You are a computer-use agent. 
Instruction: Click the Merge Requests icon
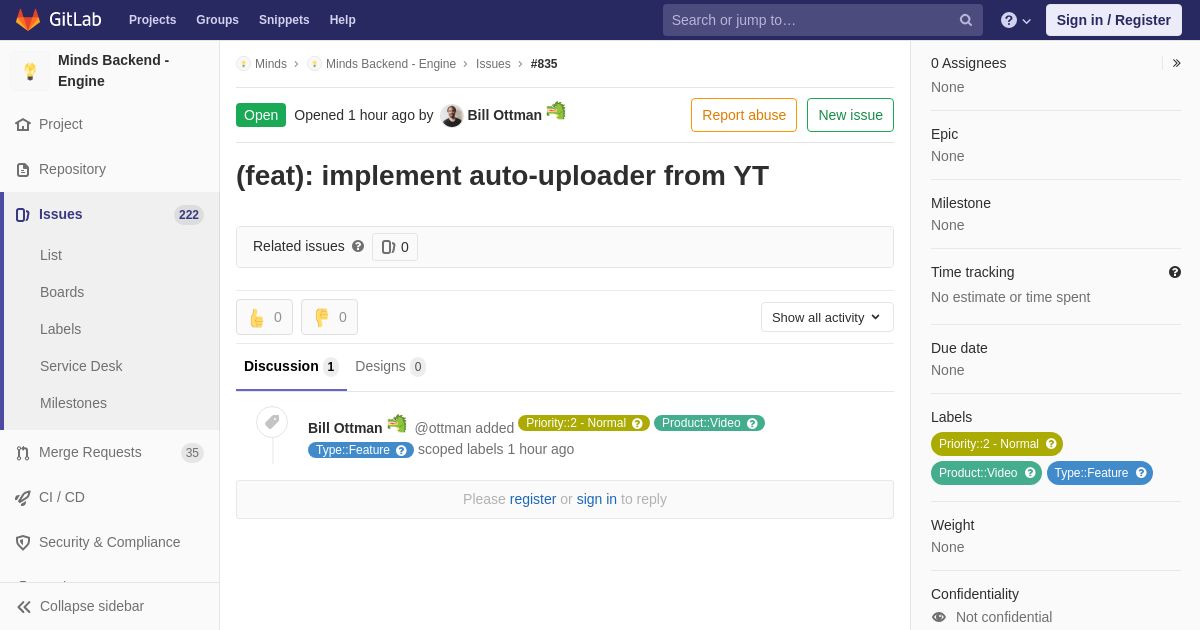(23, 452)
